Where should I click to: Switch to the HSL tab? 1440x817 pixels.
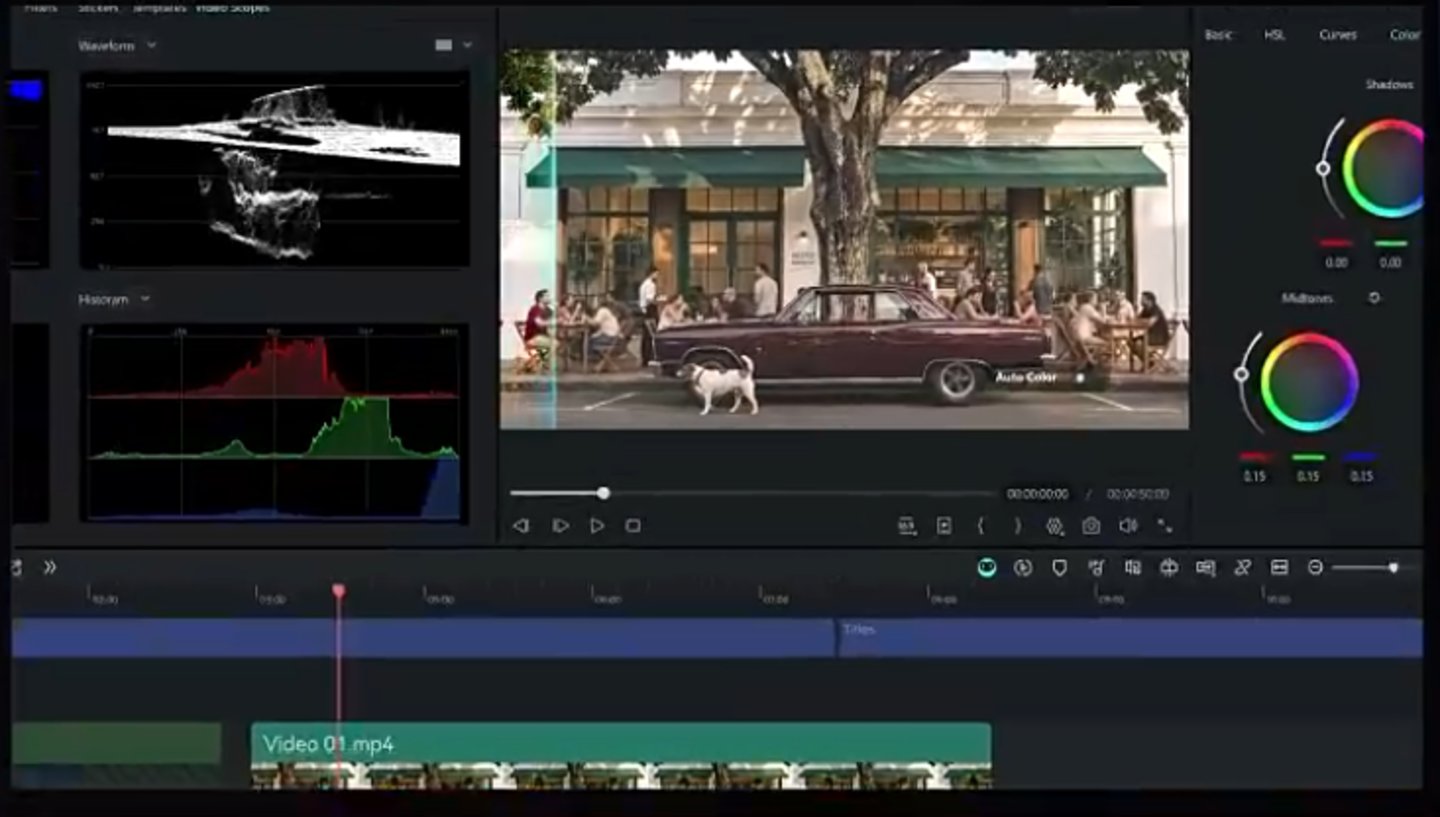tap(1274, 34)
